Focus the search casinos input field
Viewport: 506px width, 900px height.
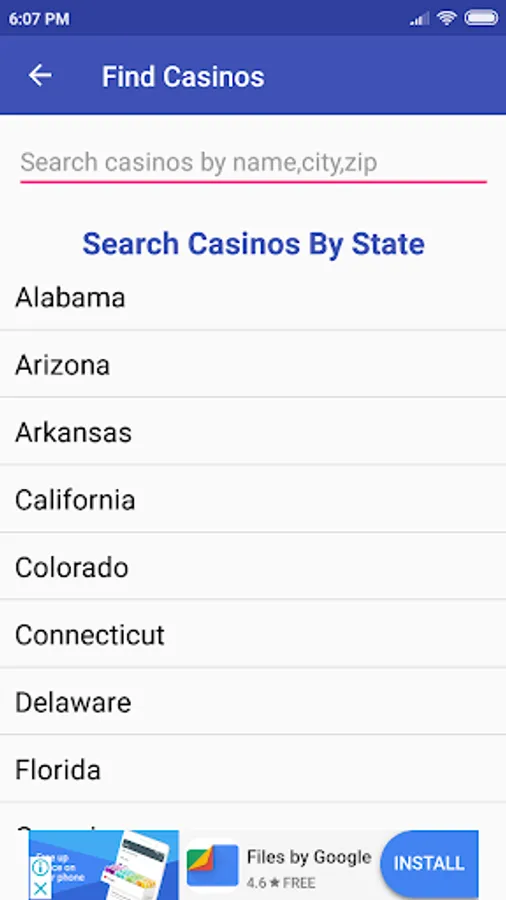tap(253, 163)
